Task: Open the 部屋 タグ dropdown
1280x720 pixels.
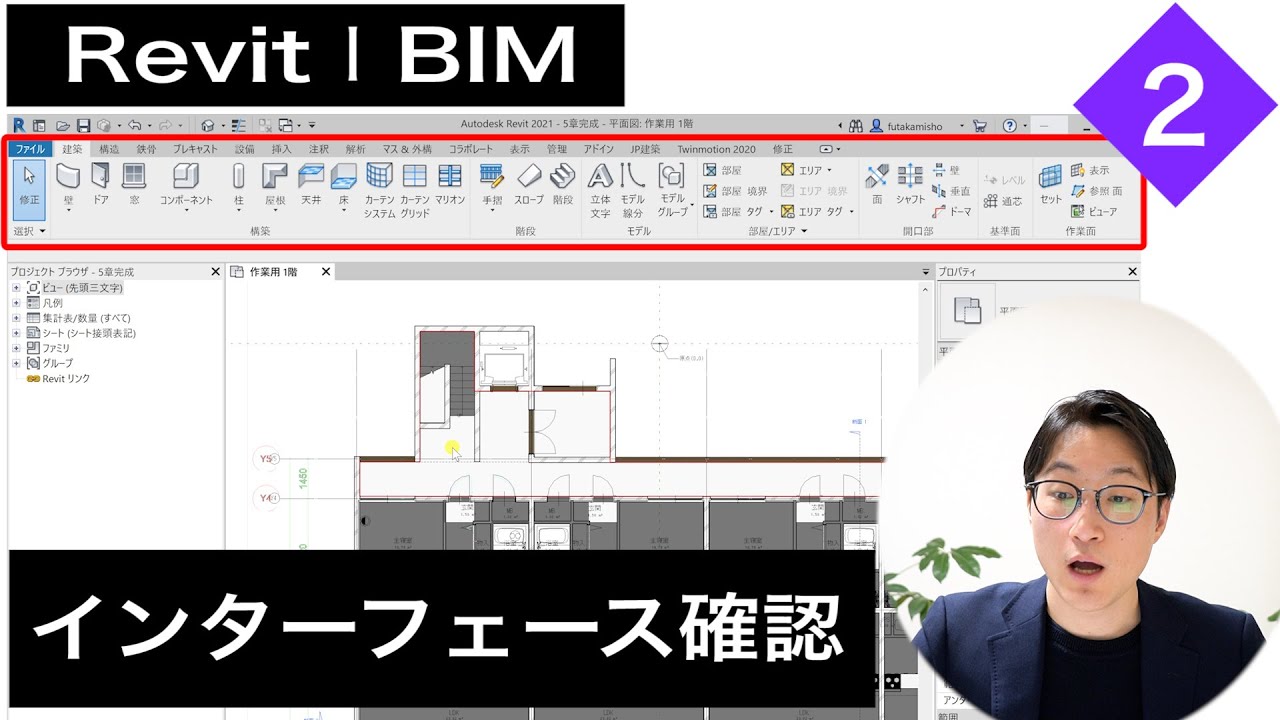Action: [x=771, y=212]
